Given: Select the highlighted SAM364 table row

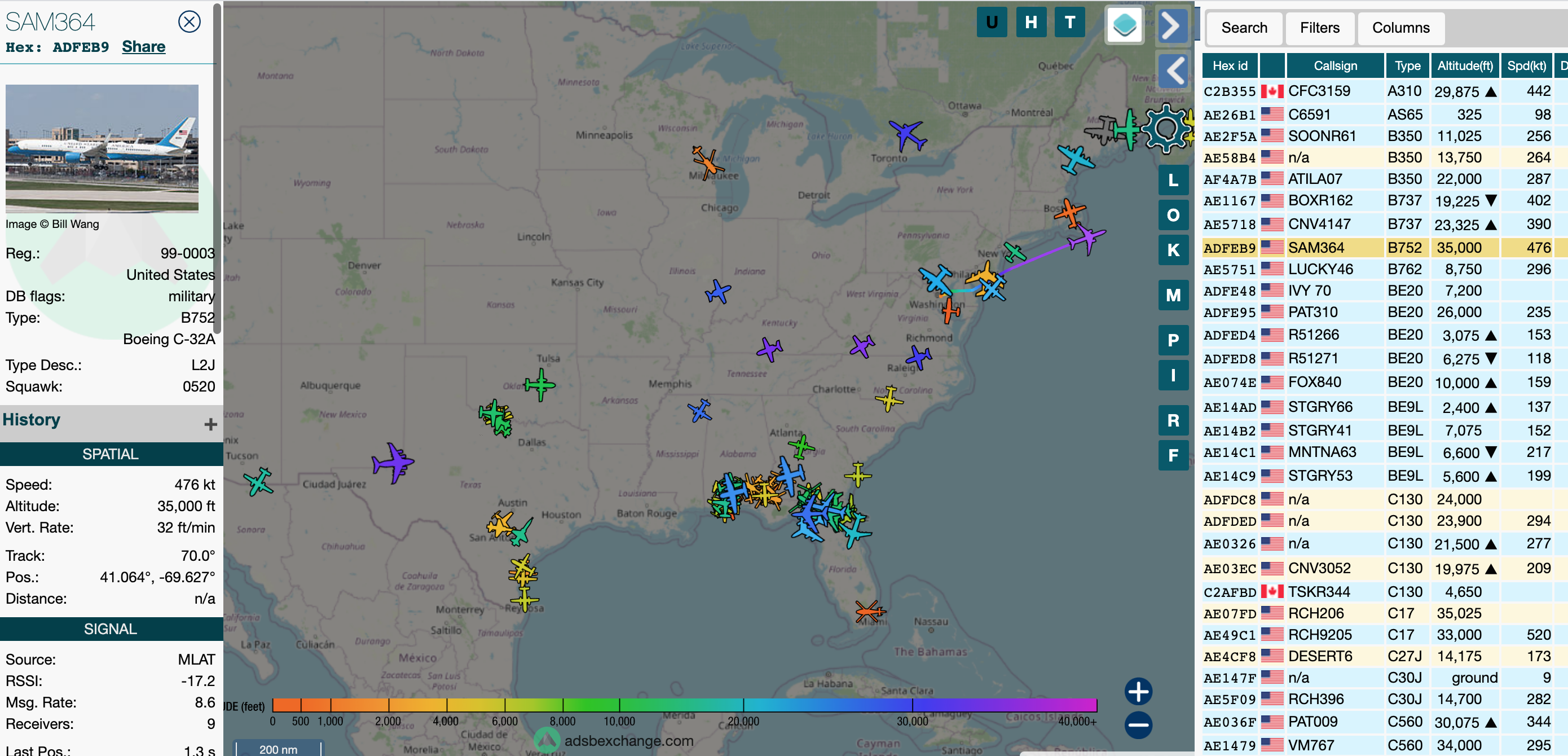Looking at the screenshot, I should (x=1385, y=248).
